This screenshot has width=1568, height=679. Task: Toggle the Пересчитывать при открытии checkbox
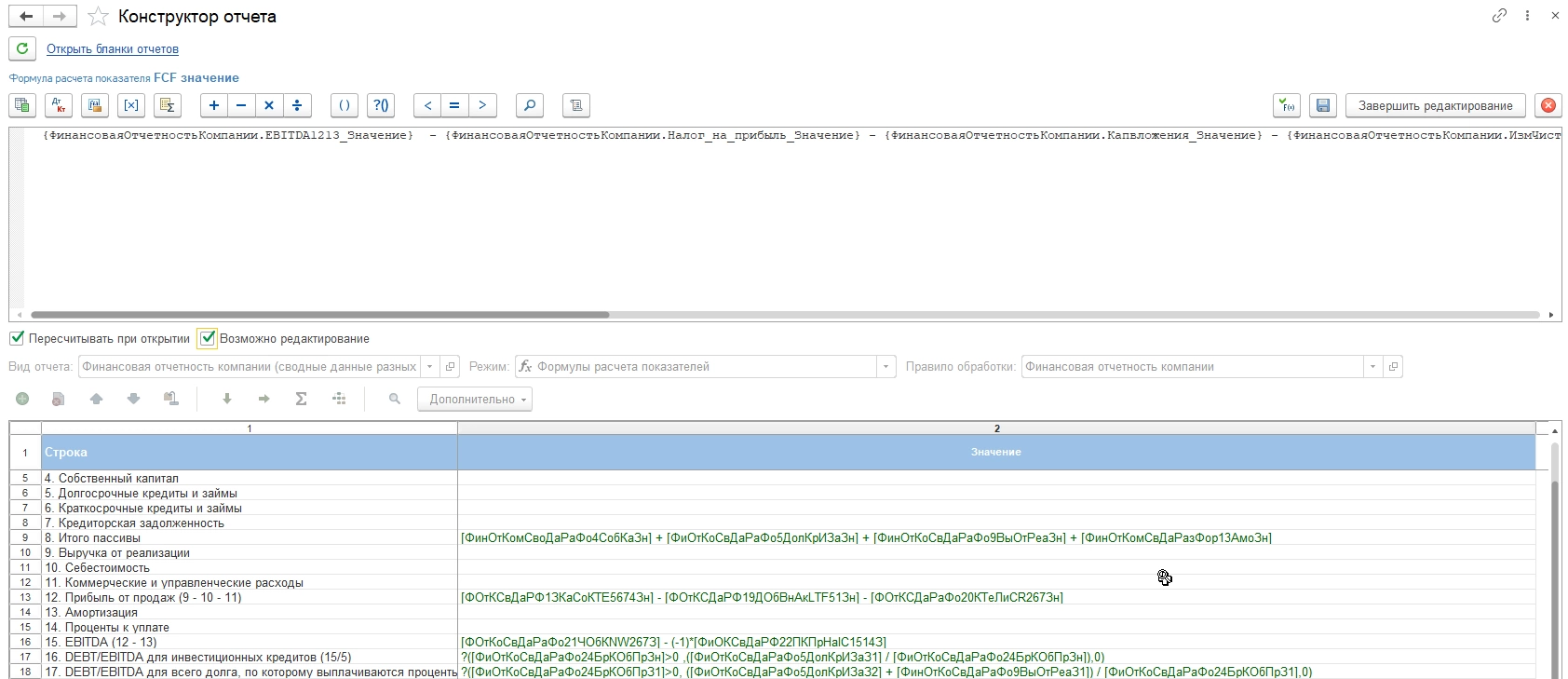coord(17,338)
